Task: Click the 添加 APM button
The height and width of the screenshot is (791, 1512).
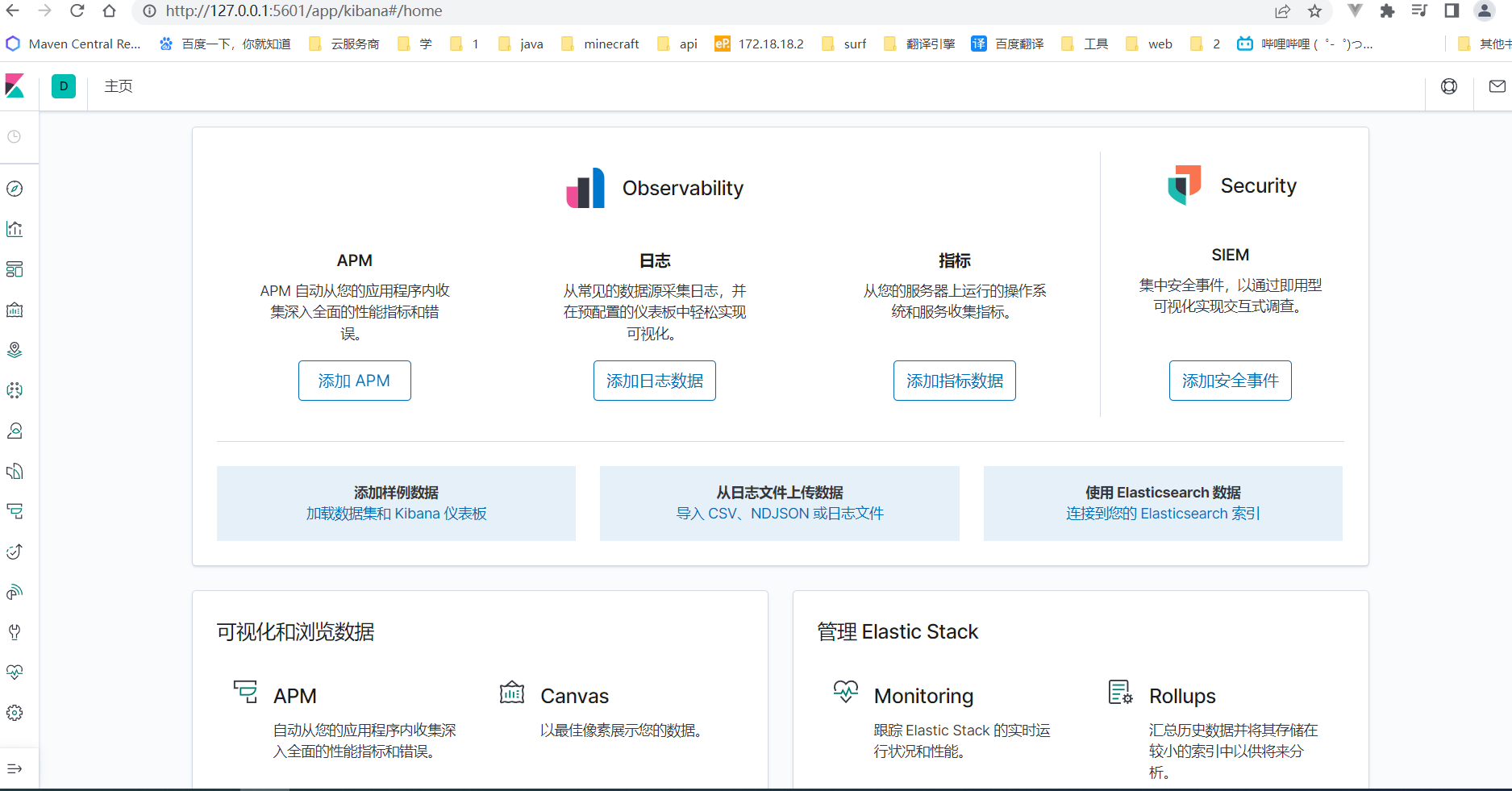Action: click(354, 381)
